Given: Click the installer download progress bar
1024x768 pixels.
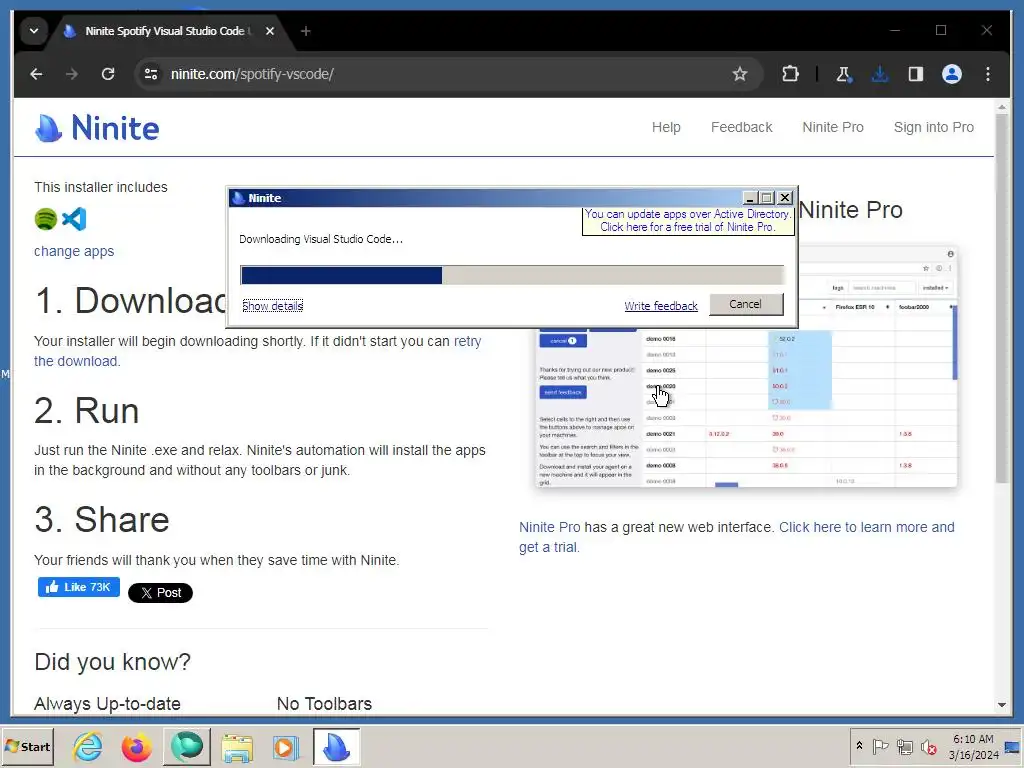Looking at the screenshot, I should pos(512,275).
